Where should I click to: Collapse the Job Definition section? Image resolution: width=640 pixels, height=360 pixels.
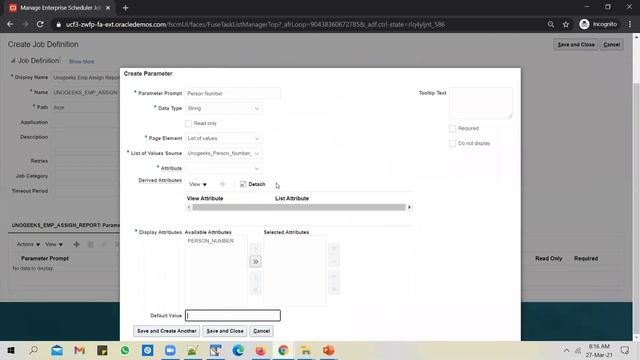13,61
